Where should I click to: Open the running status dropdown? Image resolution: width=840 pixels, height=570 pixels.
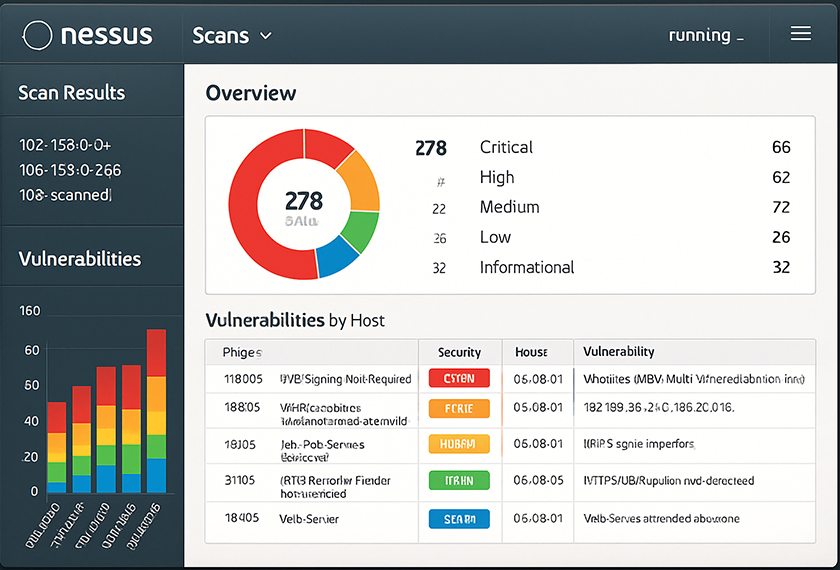click(x=706, y=36)
